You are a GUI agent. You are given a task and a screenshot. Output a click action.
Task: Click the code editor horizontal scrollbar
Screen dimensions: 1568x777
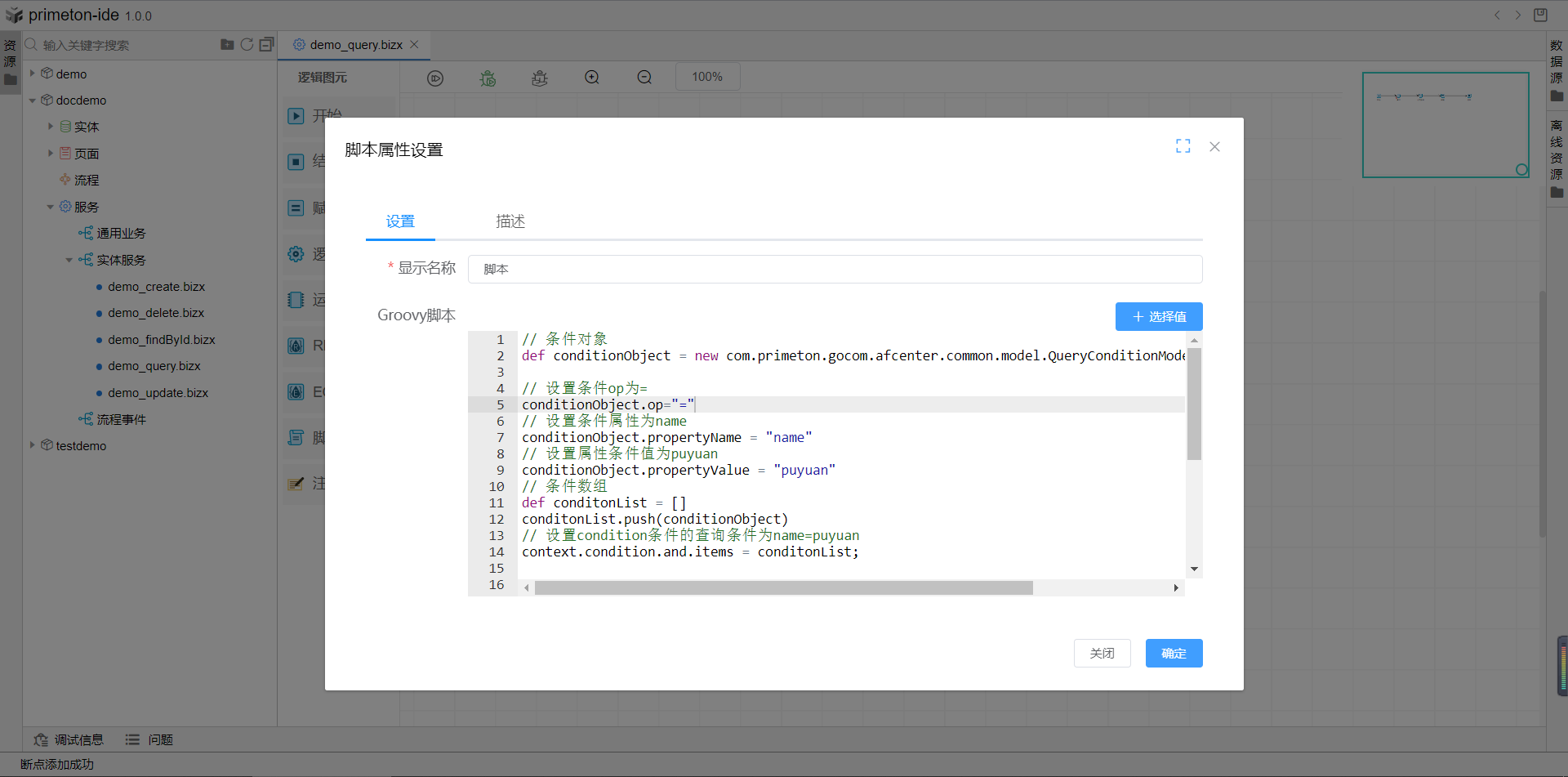pyautogui.click(x=783, y=588)
